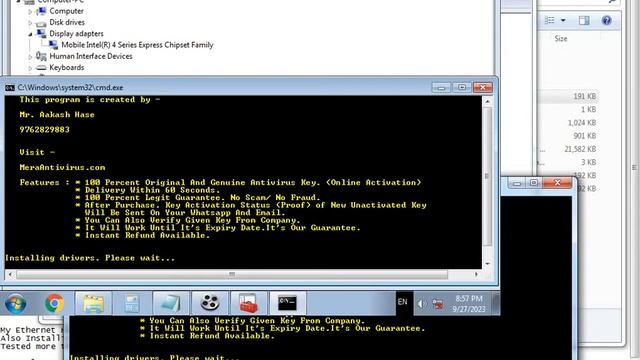This screenshot has width=640, height=360.
Task: Open the clock showing 8:57 PM
Action: (469, 304)
